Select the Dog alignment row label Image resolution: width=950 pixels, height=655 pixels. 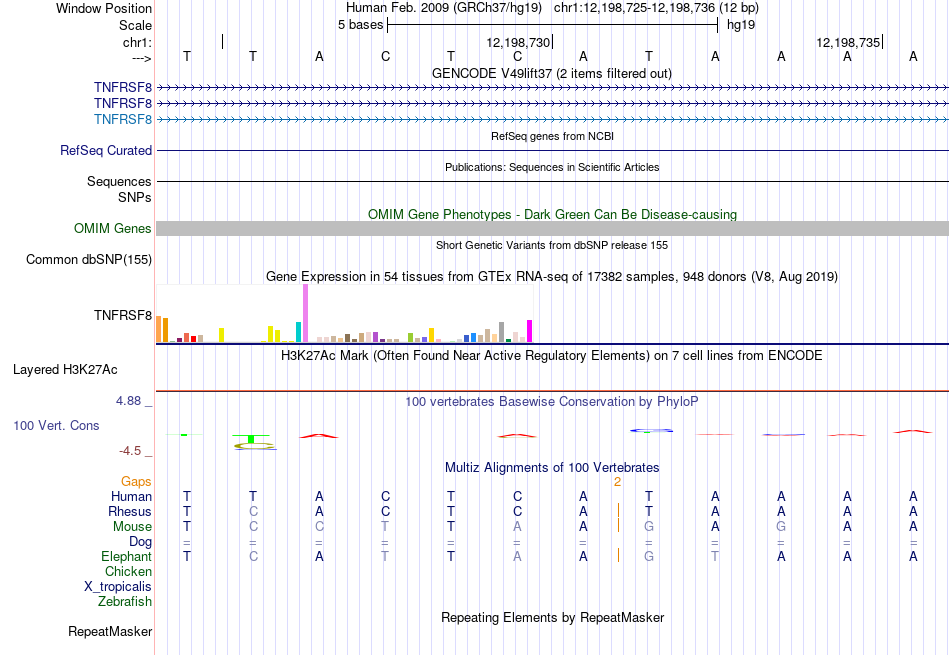point(141,542)
